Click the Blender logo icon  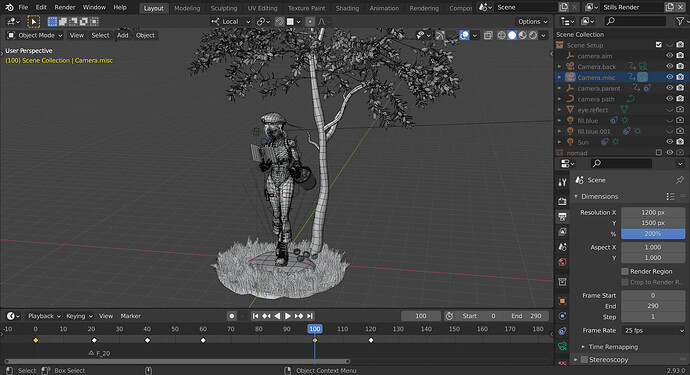point(9,7)
